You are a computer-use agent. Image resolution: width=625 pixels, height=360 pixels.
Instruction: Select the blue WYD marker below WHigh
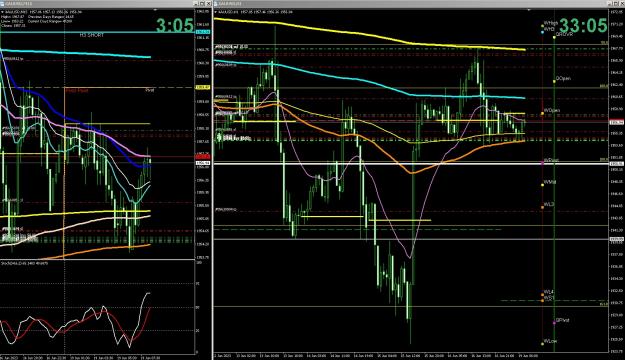click(542, 31)
